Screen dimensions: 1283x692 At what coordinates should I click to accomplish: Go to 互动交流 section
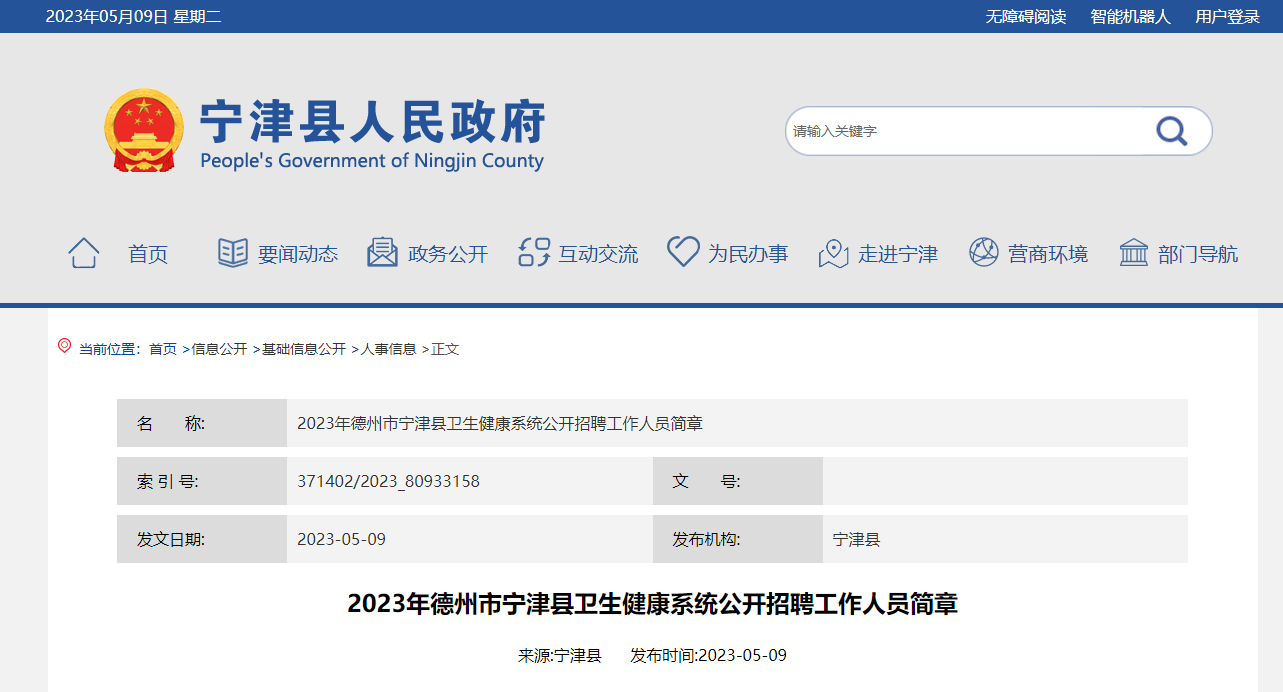[598, 254]
